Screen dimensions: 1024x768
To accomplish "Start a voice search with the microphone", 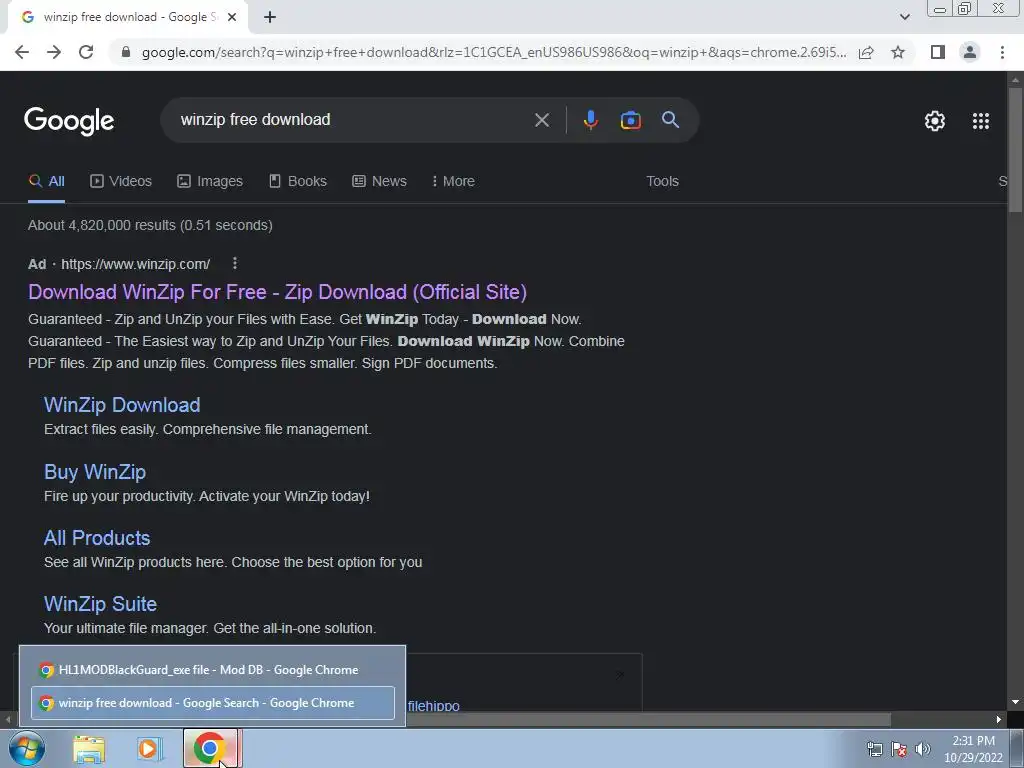I will pos(590,120).
